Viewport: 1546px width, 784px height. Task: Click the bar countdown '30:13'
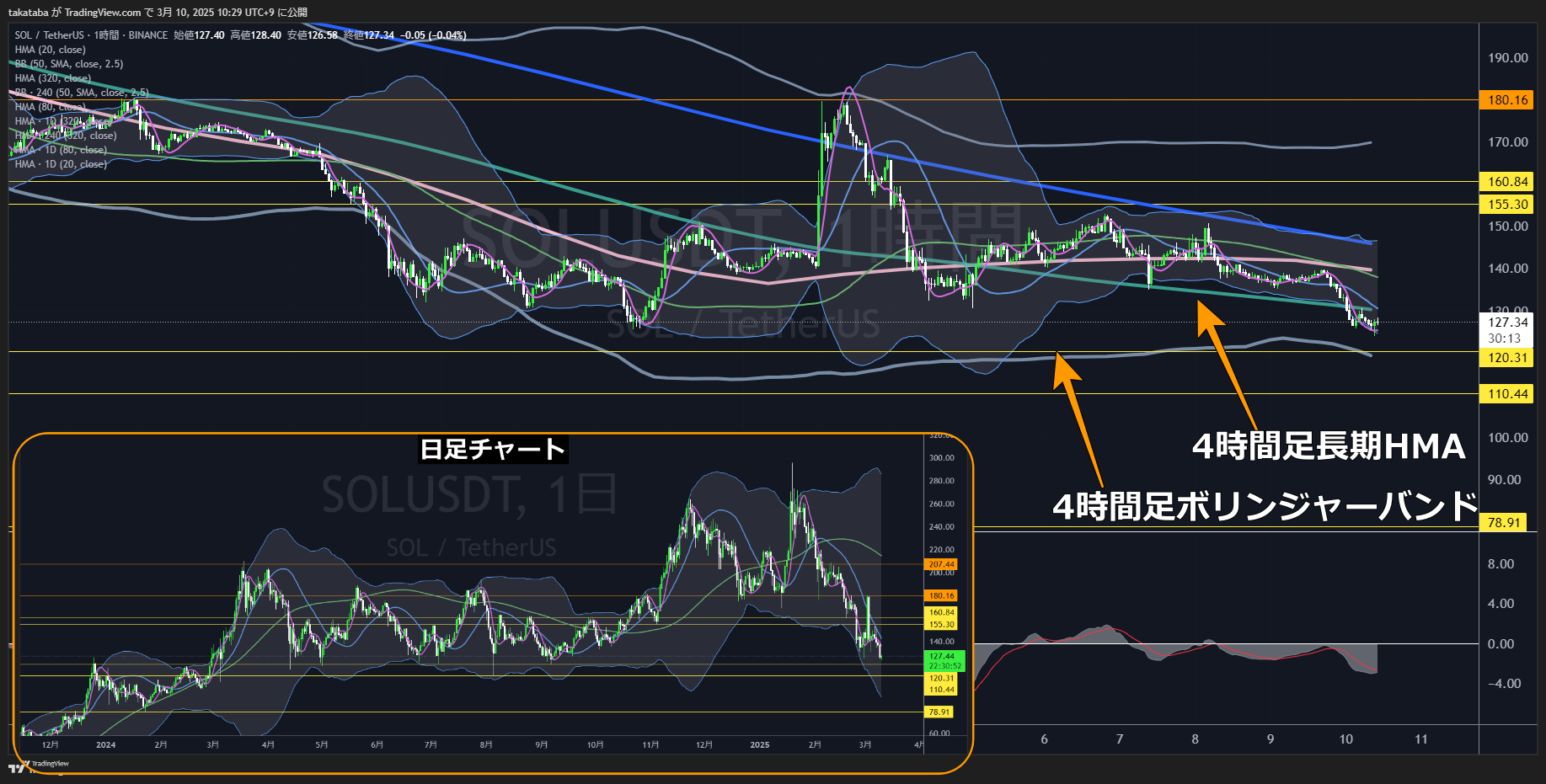1504,339
